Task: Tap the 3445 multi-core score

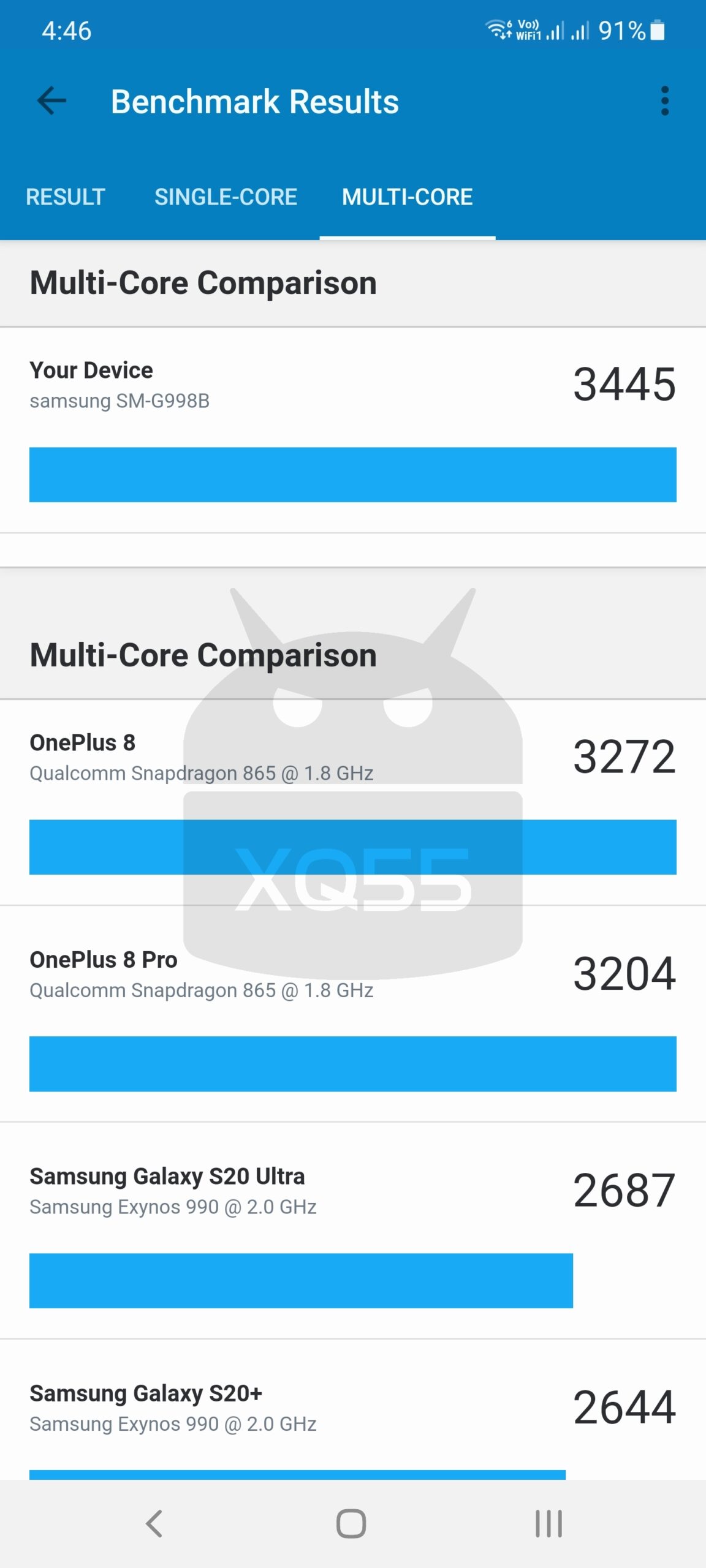Action: pos(624,385)
